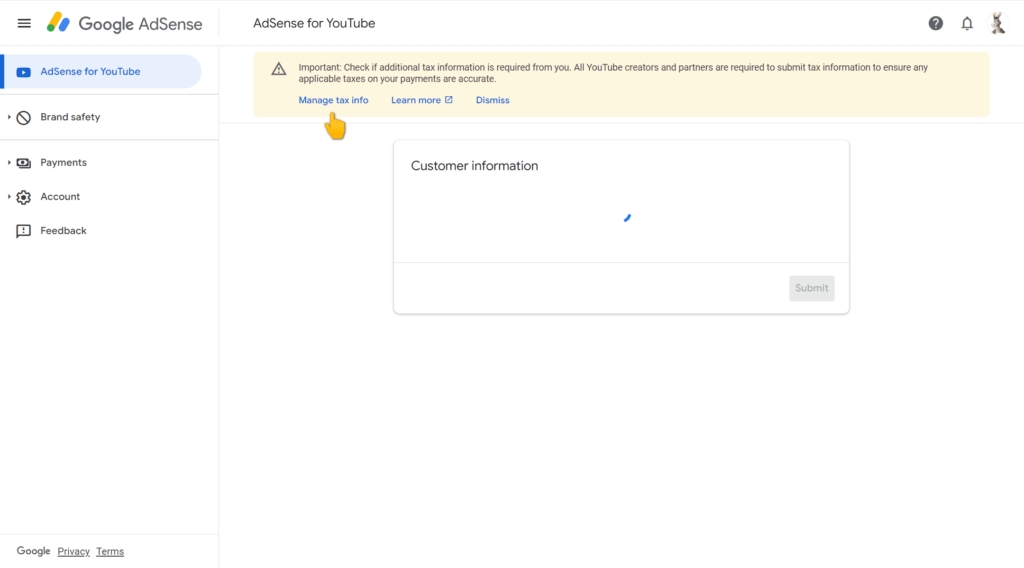Dismiss the tax information banner
This screenshot has width=1024, height=568.
tap(492, 100)
